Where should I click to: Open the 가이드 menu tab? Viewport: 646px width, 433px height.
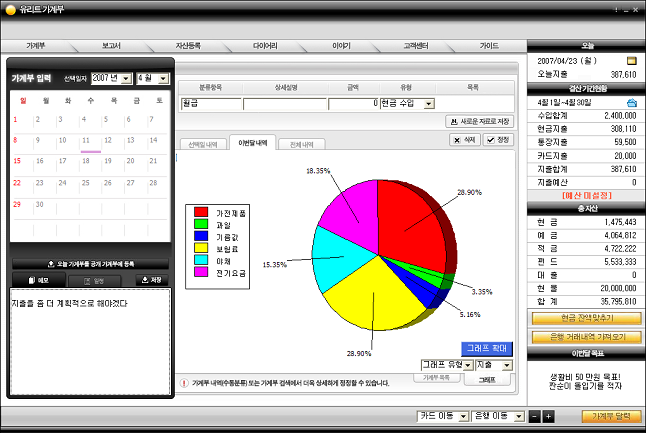489,46
